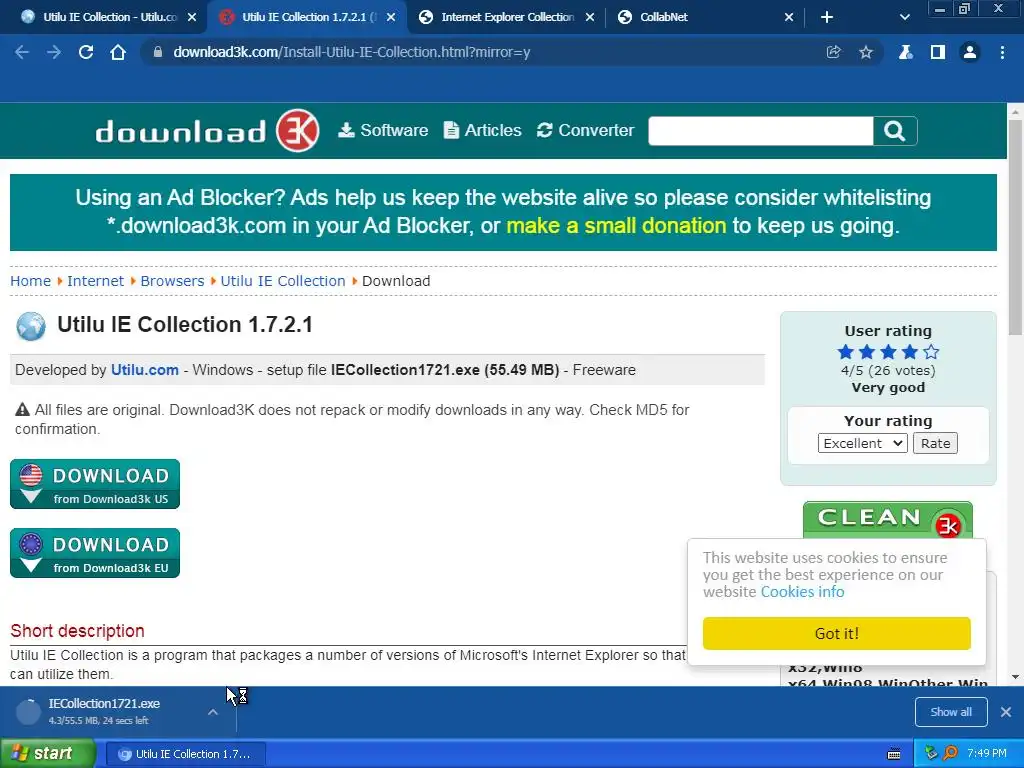Reload the page with the refresh icon
Image resolution: width=1024 pixels, height=768 pixels.
click(x=86, y=52)
